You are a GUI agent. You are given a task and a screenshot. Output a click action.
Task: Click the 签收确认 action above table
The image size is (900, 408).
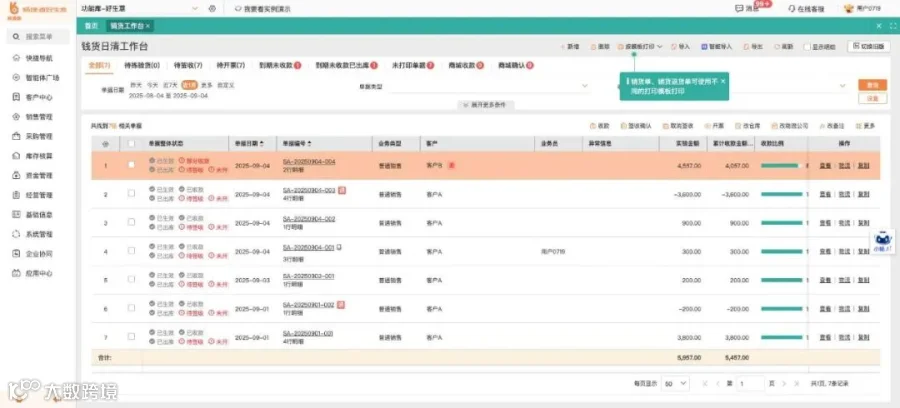click(x=636, y=126)
